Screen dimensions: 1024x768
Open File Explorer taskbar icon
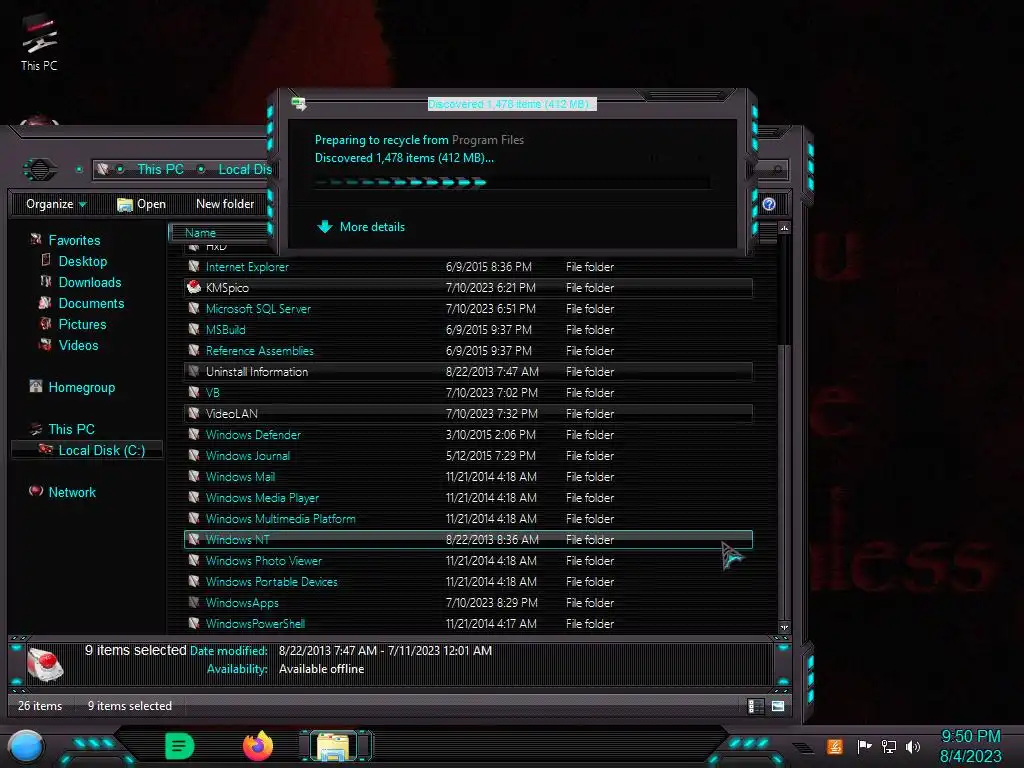[x=334, y=746]
